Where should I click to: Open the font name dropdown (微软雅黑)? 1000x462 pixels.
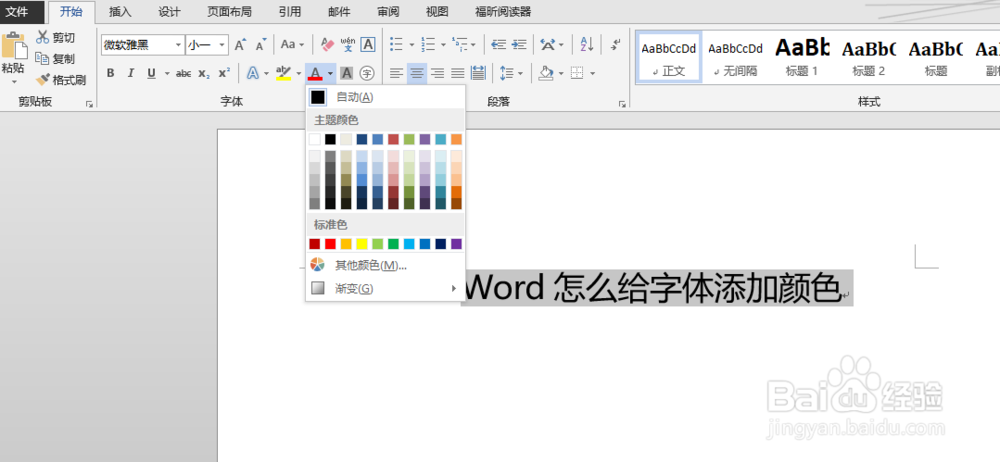point(178,45)
